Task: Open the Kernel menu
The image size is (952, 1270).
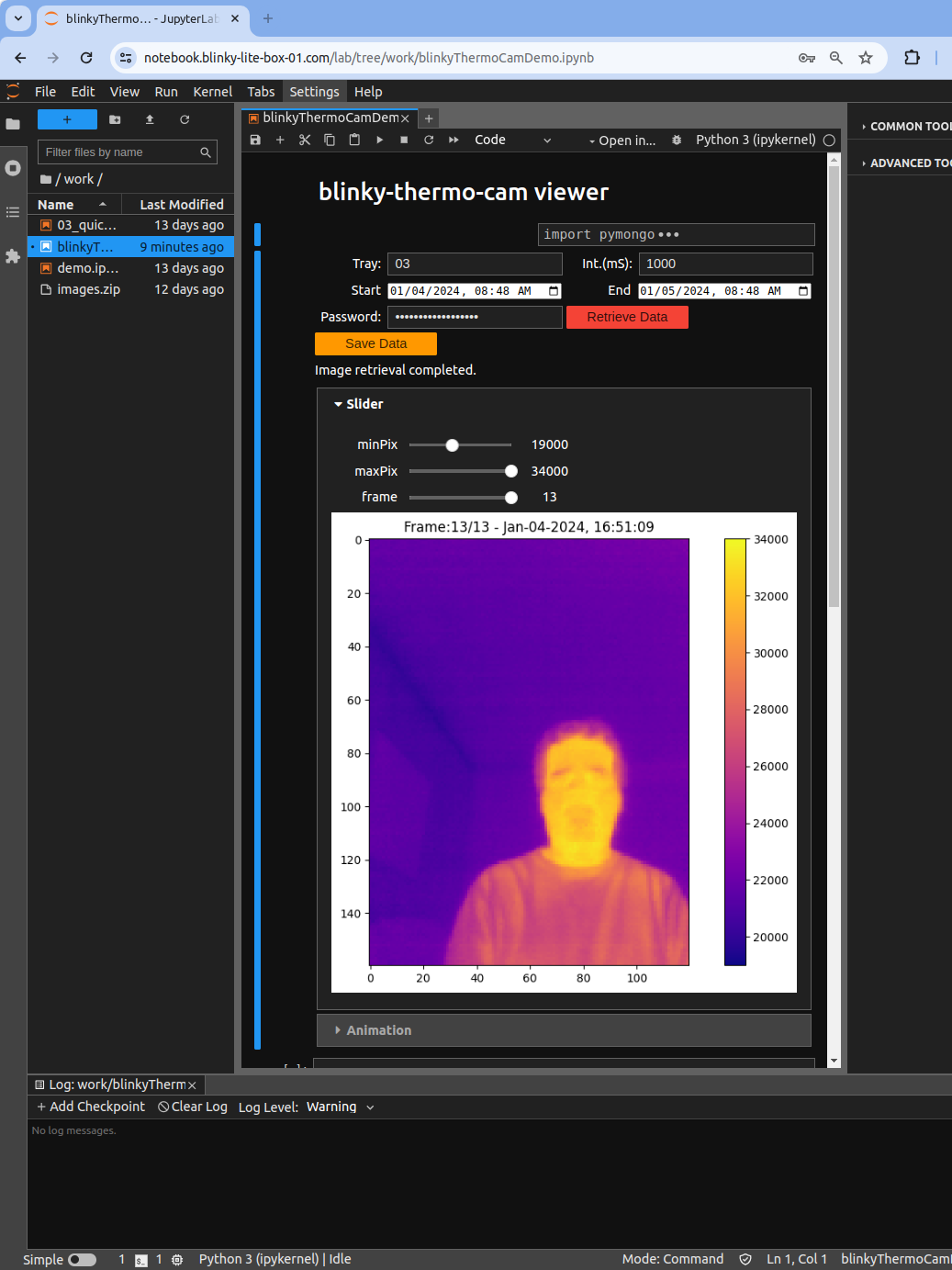Action: click(212, 92)
